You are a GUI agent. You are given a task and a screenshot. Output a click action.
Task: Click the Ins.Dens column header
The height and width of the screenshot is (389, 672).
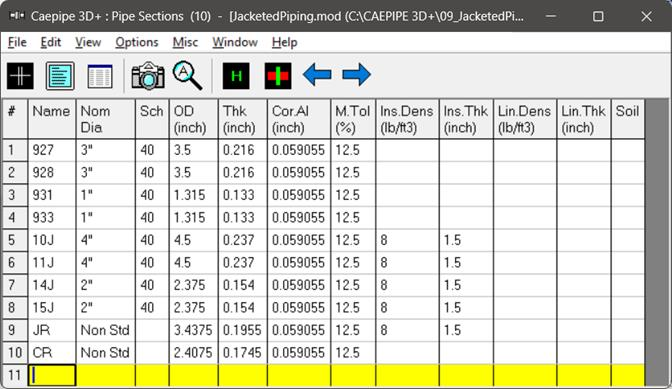407,119
